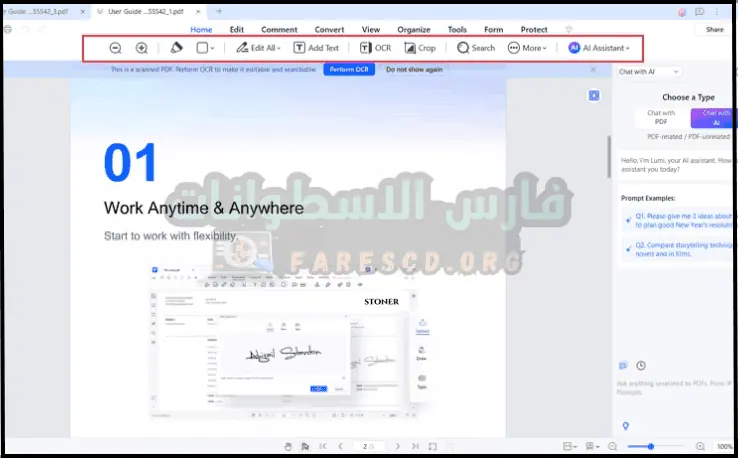
Task: Click the Perform OCR button
Action: [349, 70]
